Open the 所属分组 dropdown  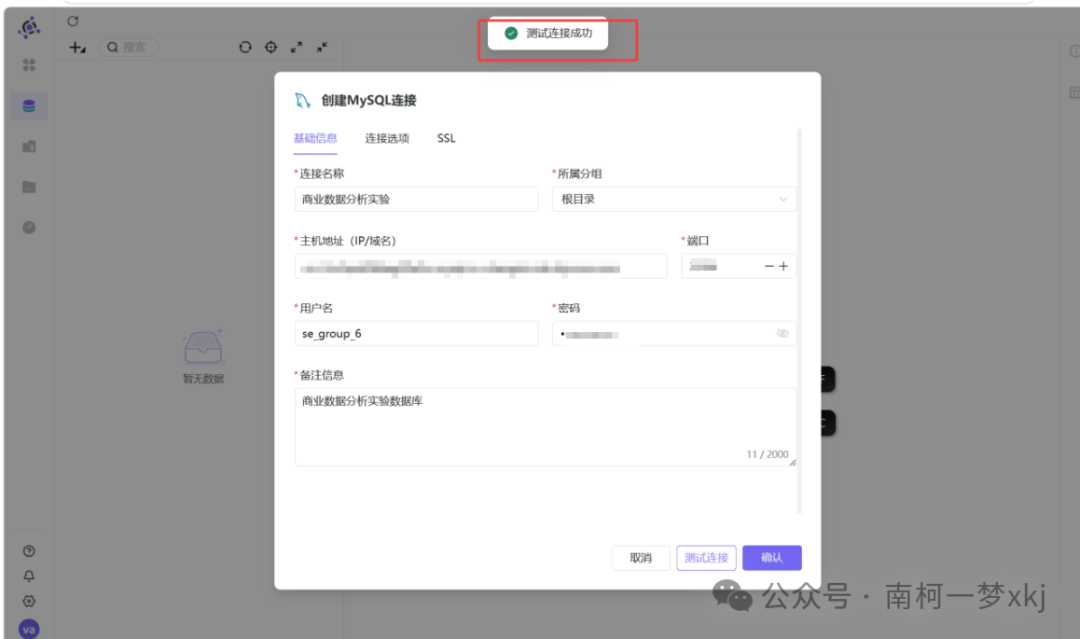coord(674,199)
